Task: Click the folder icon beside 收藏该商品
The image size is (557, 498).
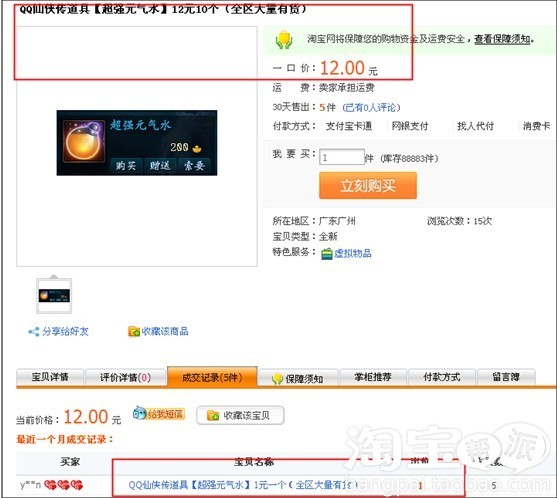Action: pos(134,331)
